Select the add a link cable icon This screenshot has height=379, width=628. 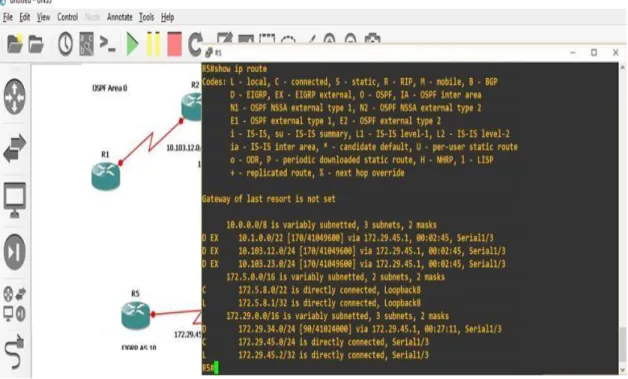15,352
